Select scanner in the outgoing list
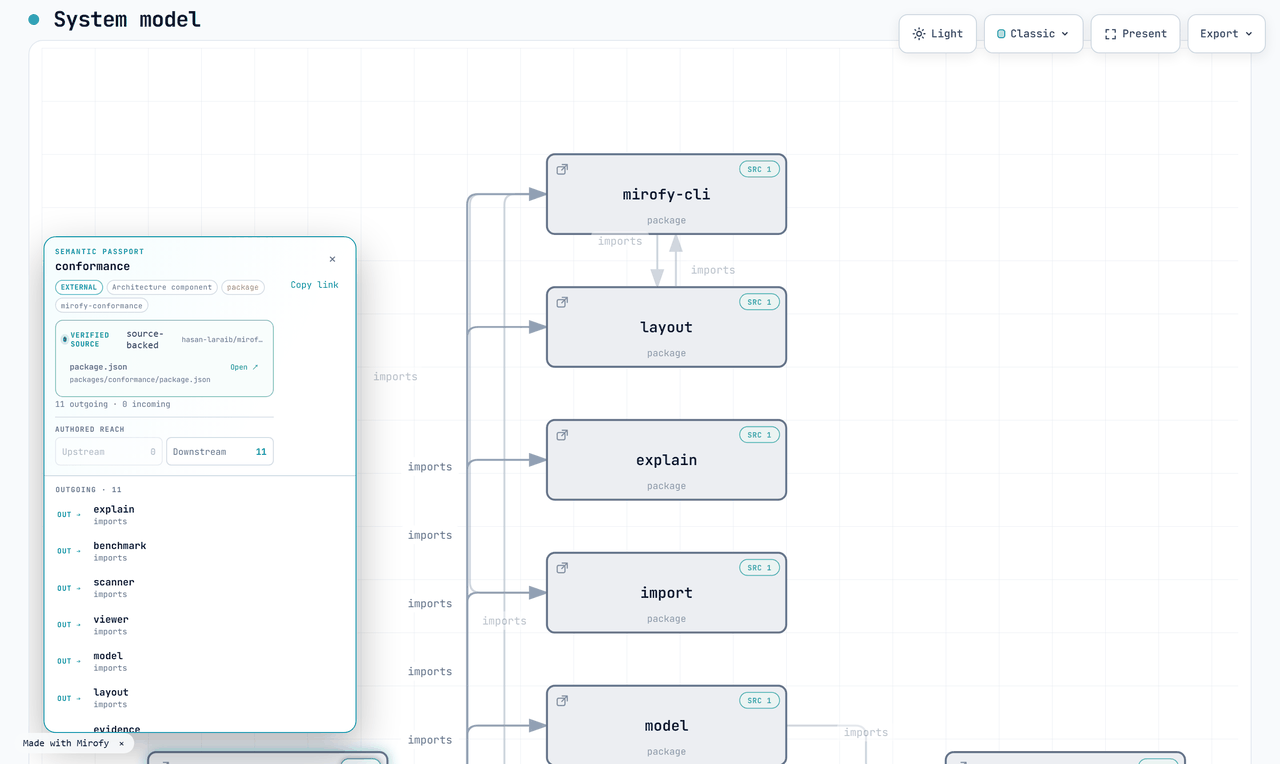 pos(200,588)
